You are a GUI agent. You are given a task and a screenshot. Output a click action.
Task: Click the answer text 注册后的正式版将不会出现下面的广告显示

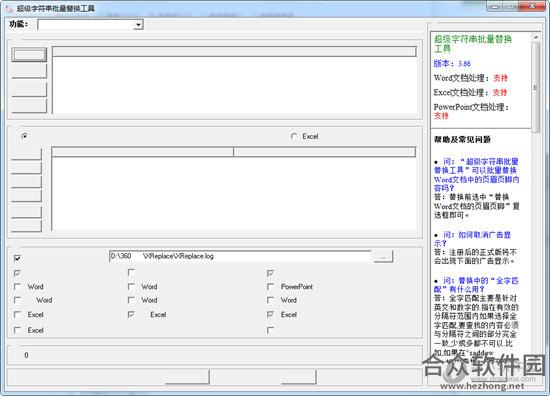pyautogui.click(x=475, y=256)
